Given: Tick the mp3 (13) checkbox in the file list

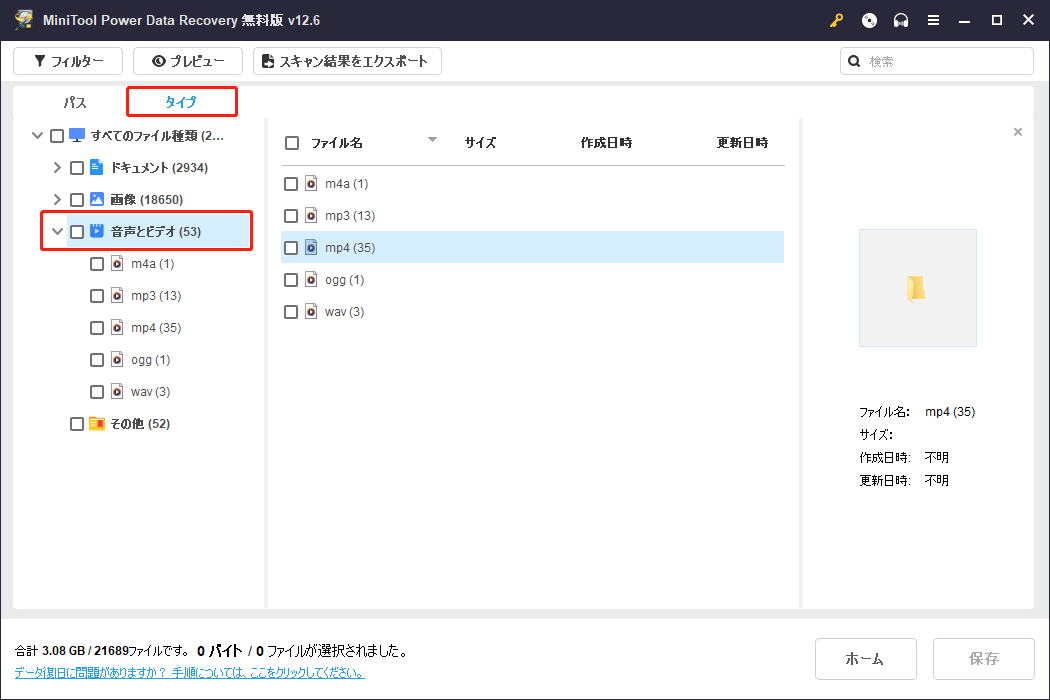Looking at the screenshot, I should click(291, 216).
